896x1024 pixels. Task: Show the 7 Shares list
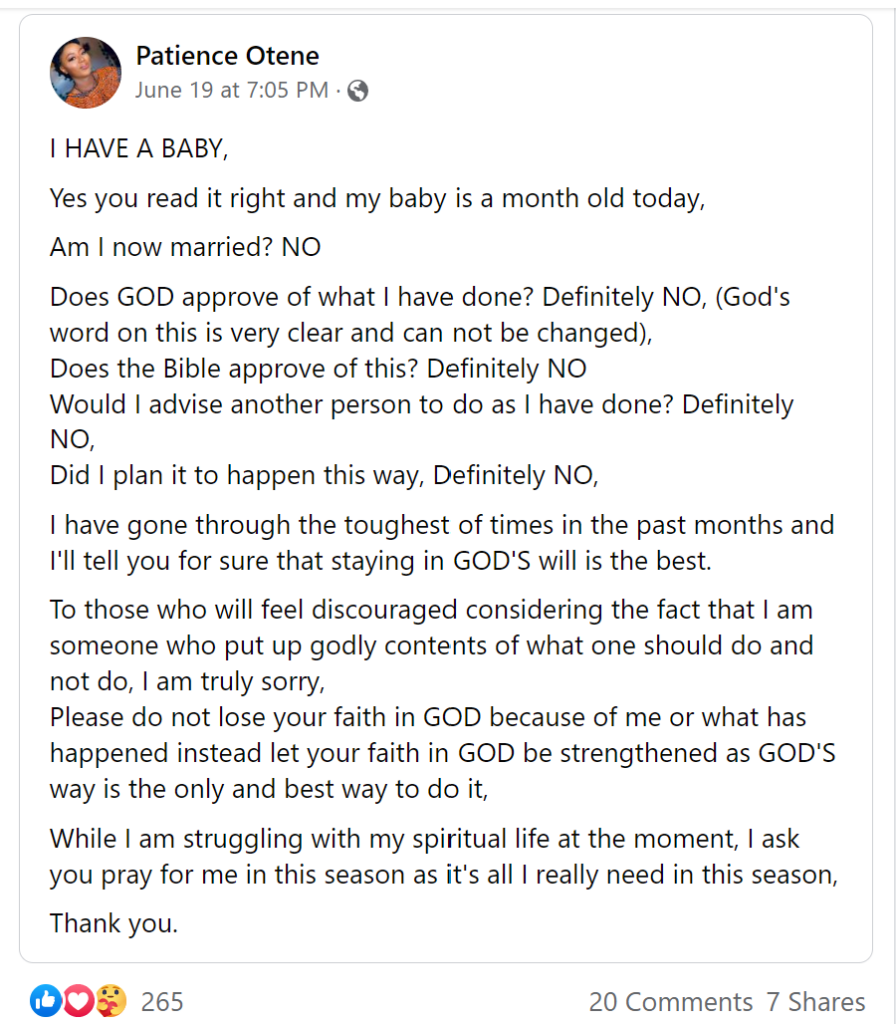816,1001
